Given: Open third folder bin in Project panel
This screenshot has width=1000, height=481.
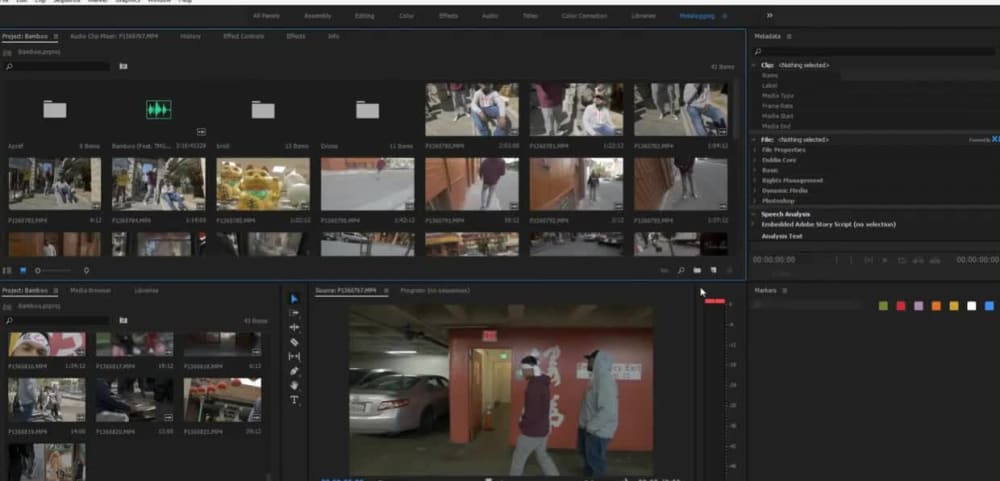Looking at the screenshot, I should click(x=263, y=110).
